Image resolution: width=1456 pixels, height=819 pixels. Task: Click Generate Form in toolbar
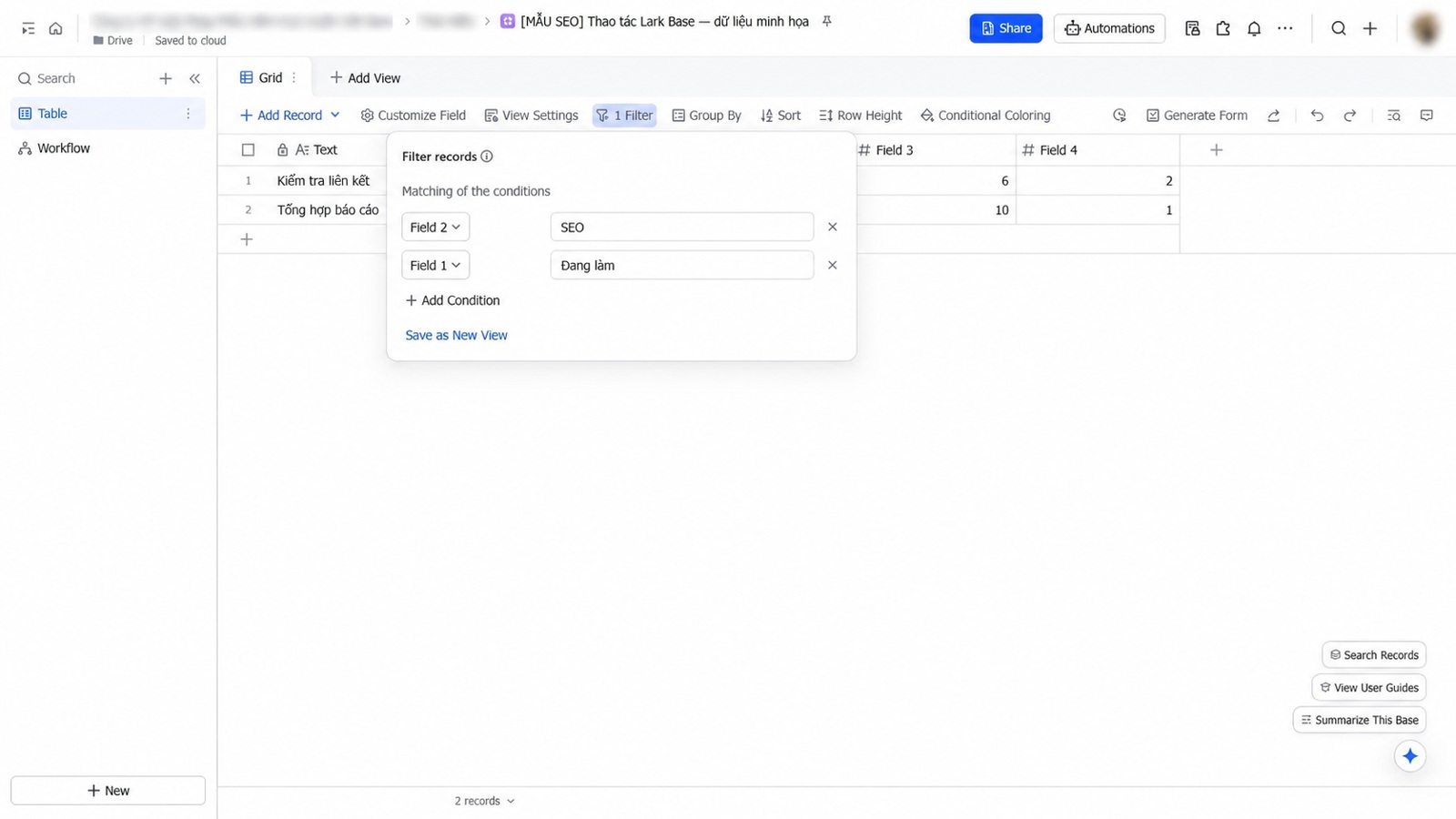(1197, 116)
